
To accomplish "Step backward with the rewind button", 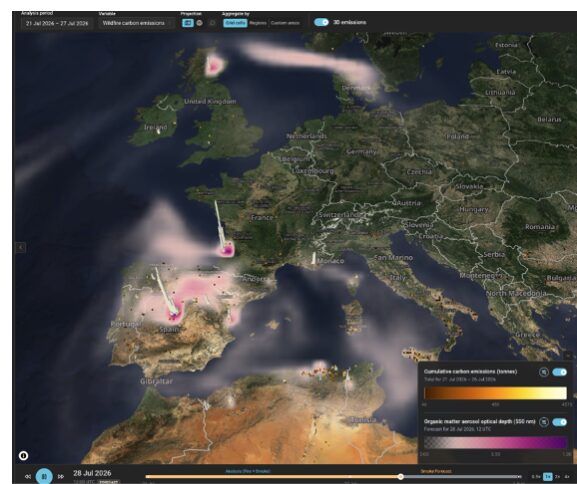I will click(28, 476).
